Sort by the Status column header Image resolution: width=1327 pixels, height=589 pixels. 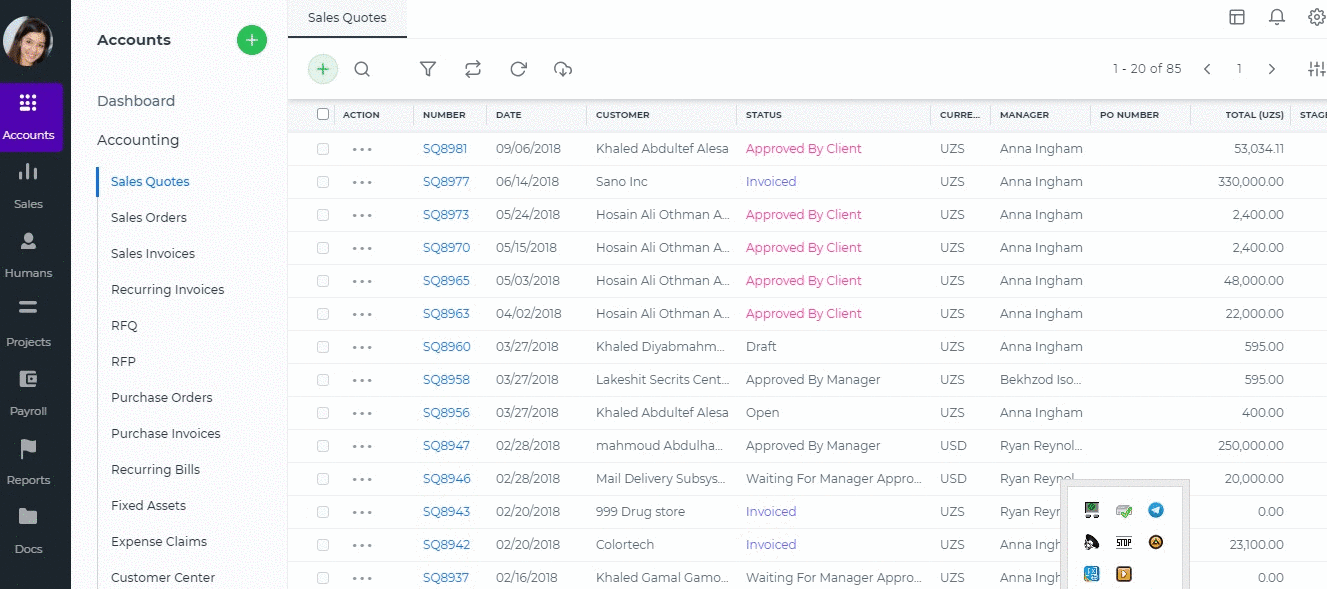(x=764, y=115)
